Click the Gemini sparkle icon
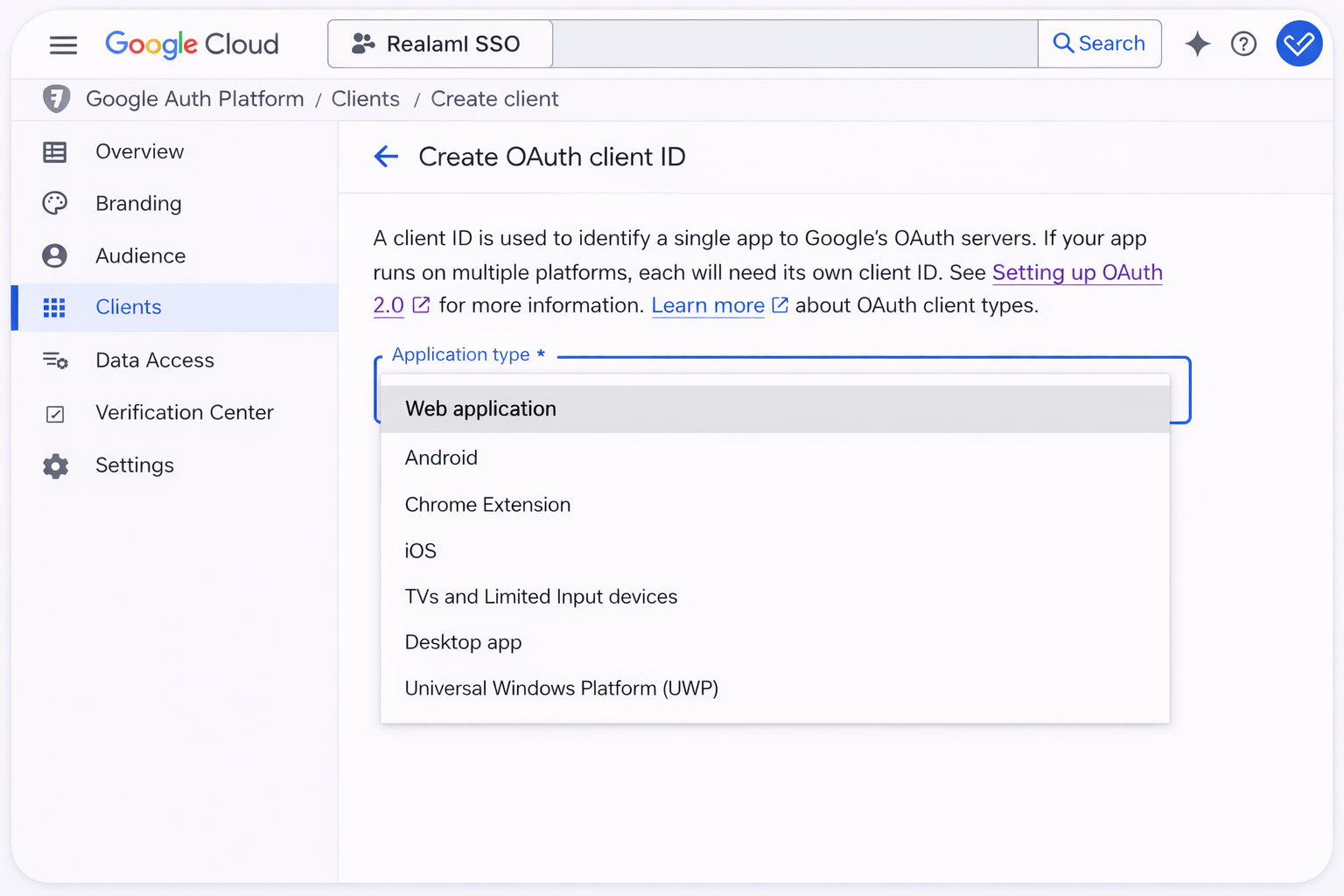 pyautogui.click(x=1197, y=44)
